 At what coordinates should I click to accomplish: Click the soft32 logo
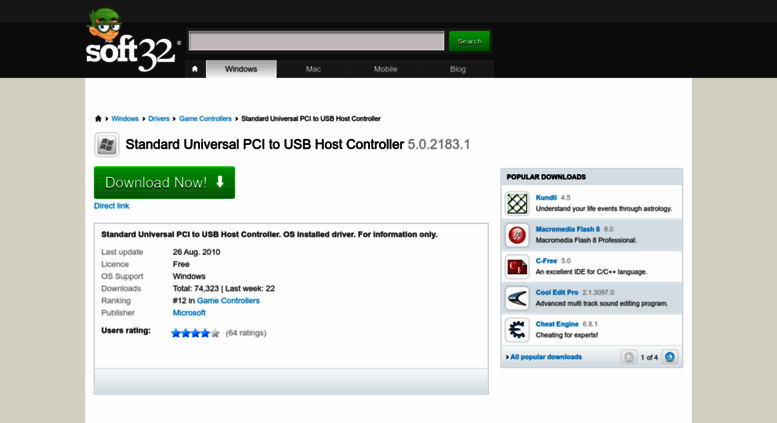(131, 40)
